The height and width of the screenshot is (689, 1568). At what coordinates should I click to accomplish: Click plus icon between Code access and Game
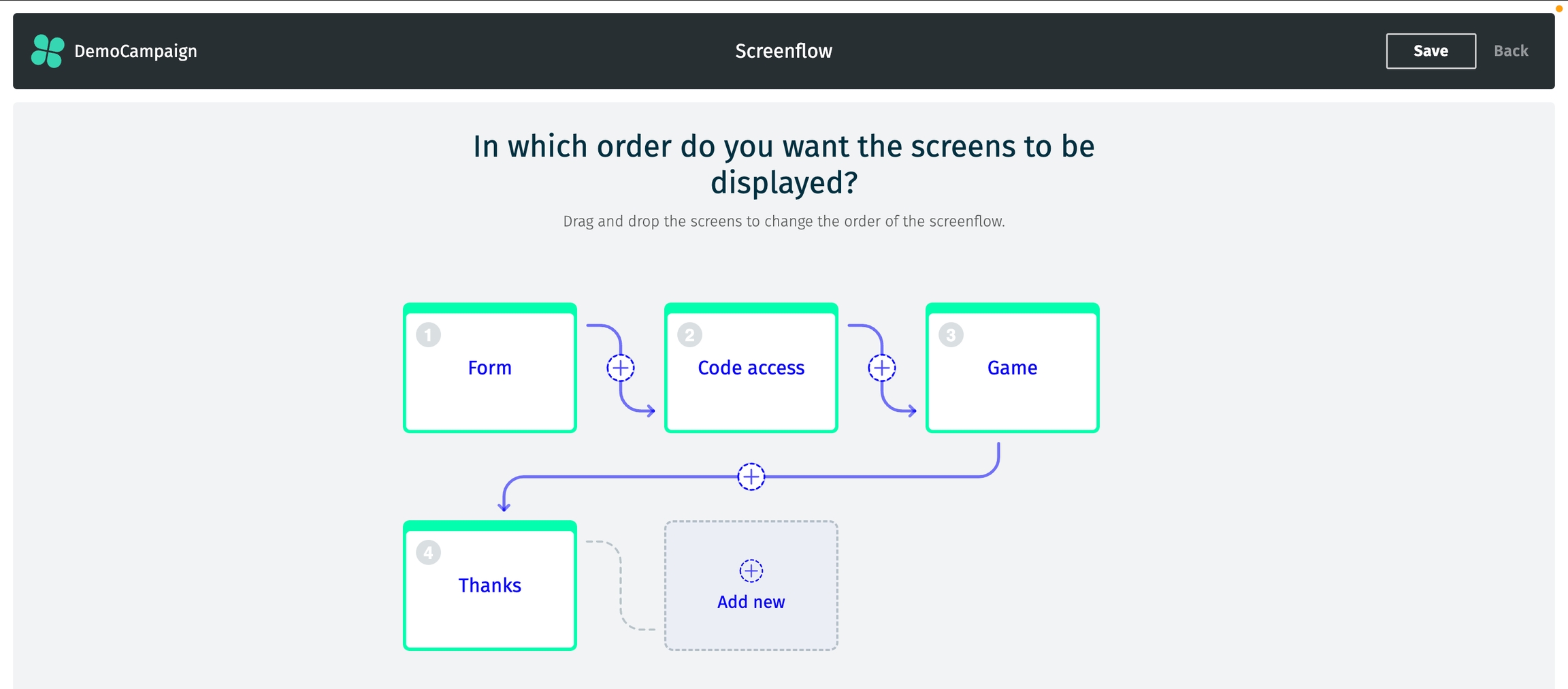[x=881, y=368]
